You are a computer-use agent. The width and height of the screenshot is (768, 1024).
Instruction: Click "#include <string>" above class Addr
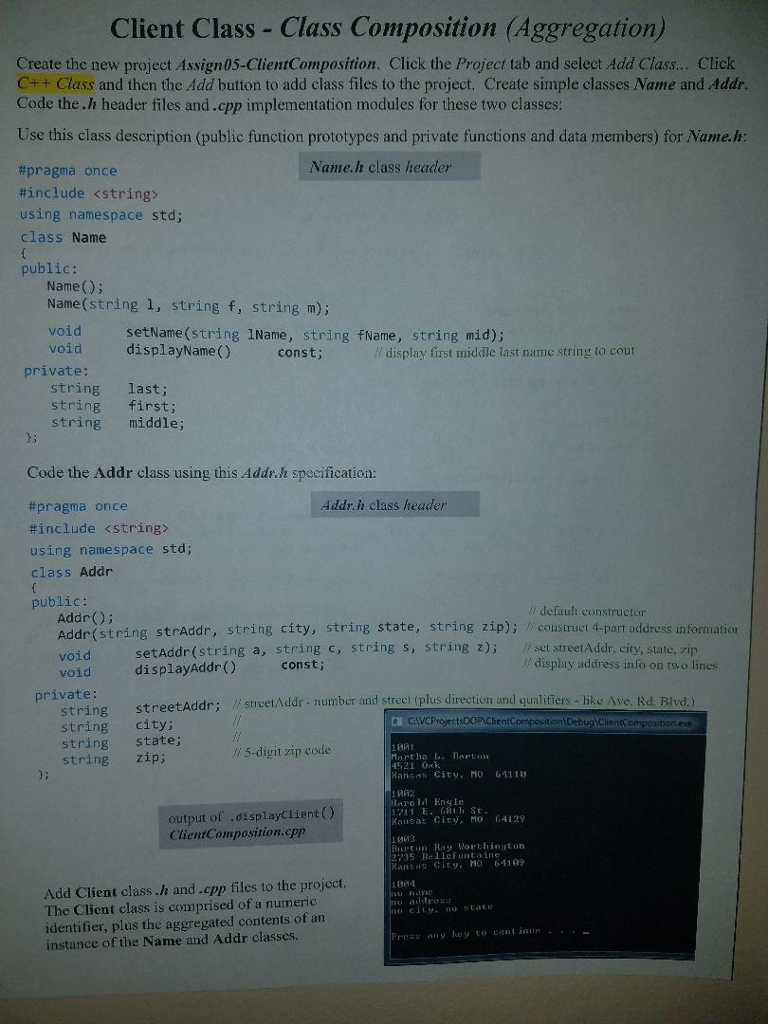99,528
